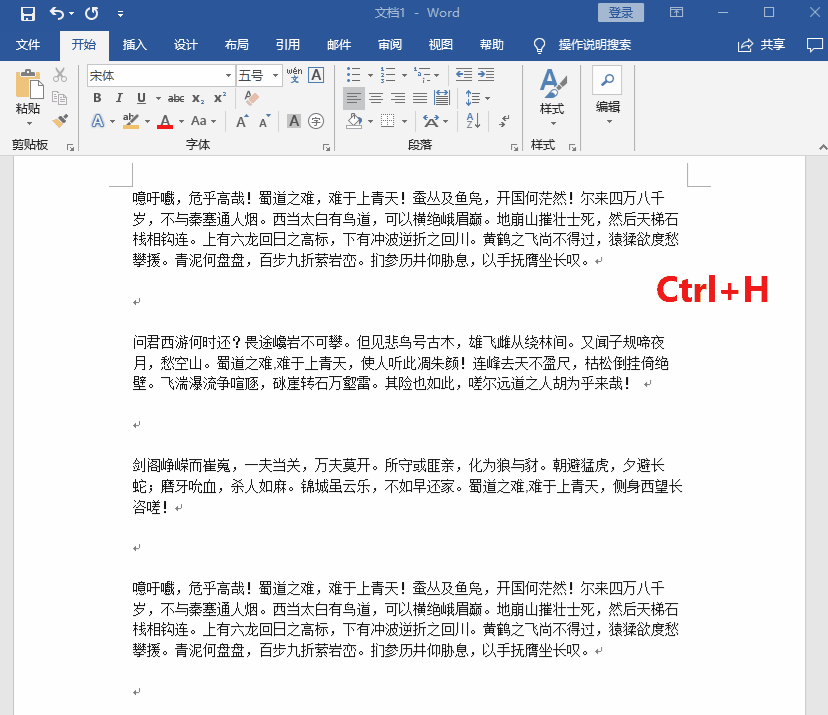Open the font name dropdown

click(230, 74)
